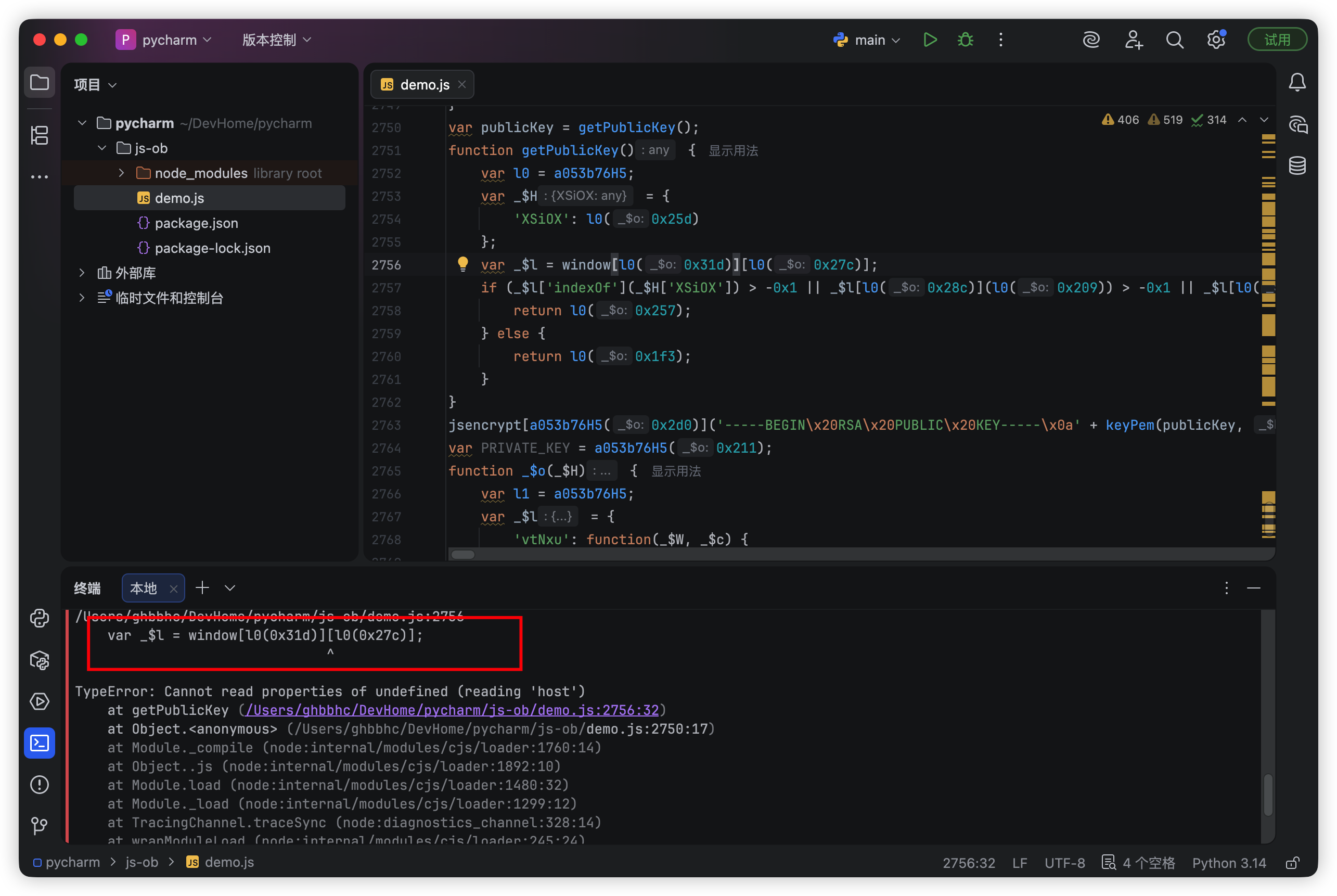Viewport: 1337px width, 896px height.
Task: Toggle the Terminal tool window button
Action: [40, 743]
